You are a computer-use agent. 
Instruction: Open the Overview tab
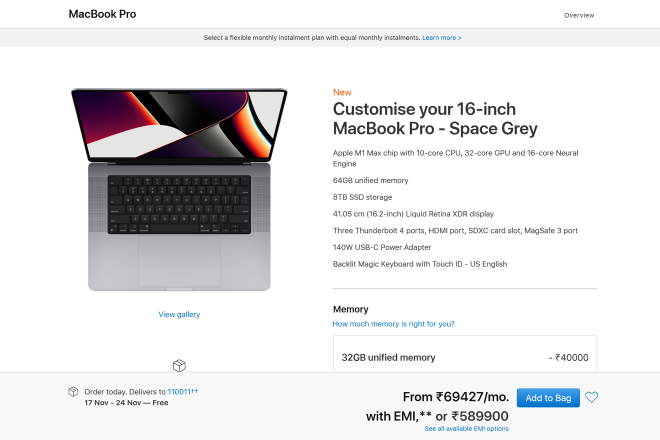tap(579, 15)
